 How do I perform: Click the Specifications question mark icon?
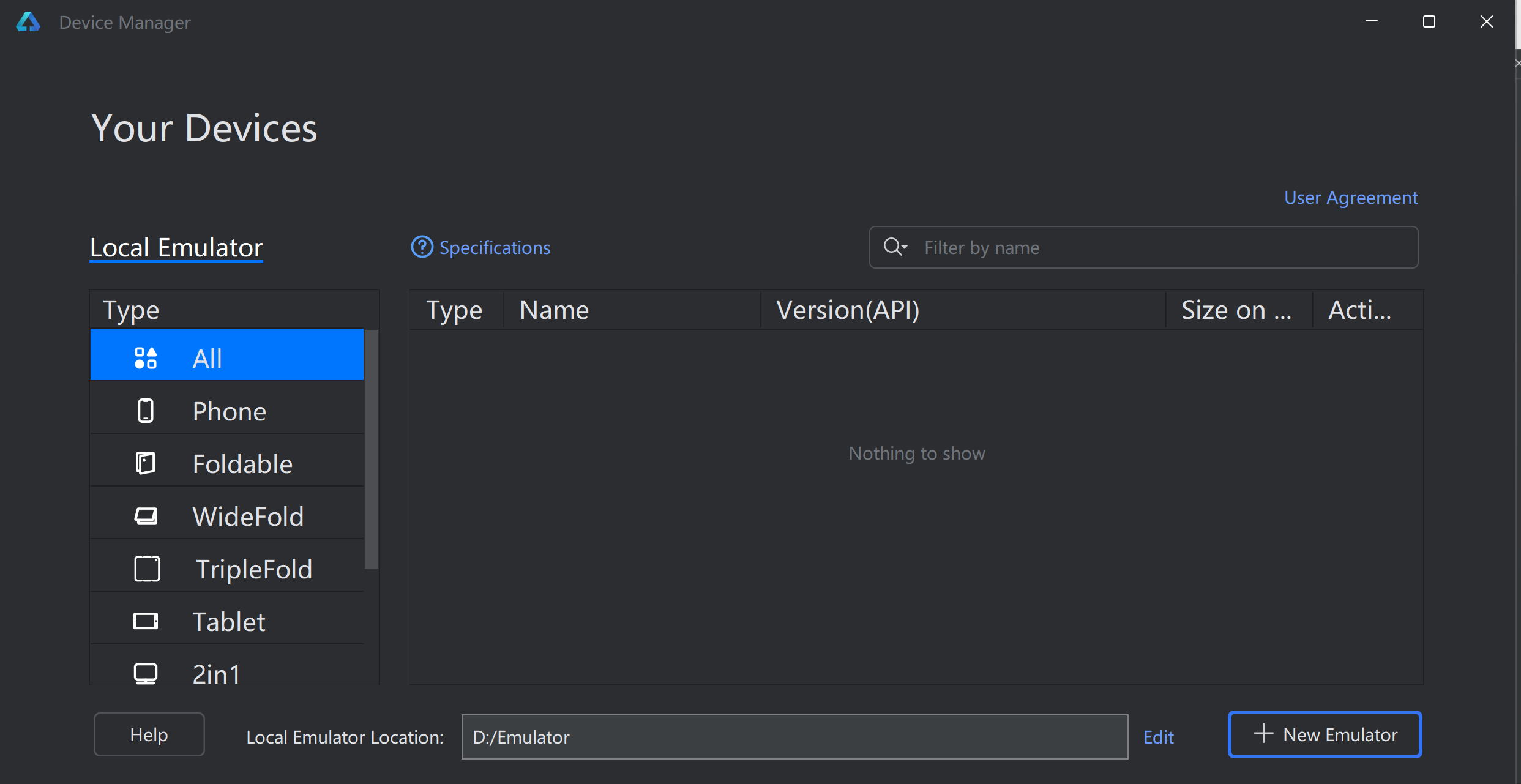(422, 247)
